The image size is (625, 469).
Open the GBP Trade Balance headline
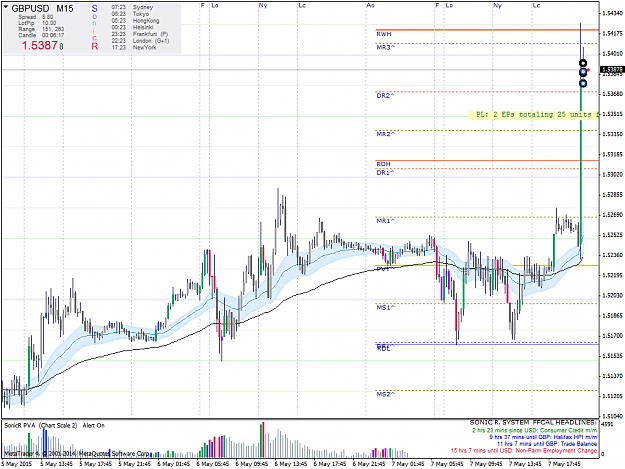click(x=547, y=444)
